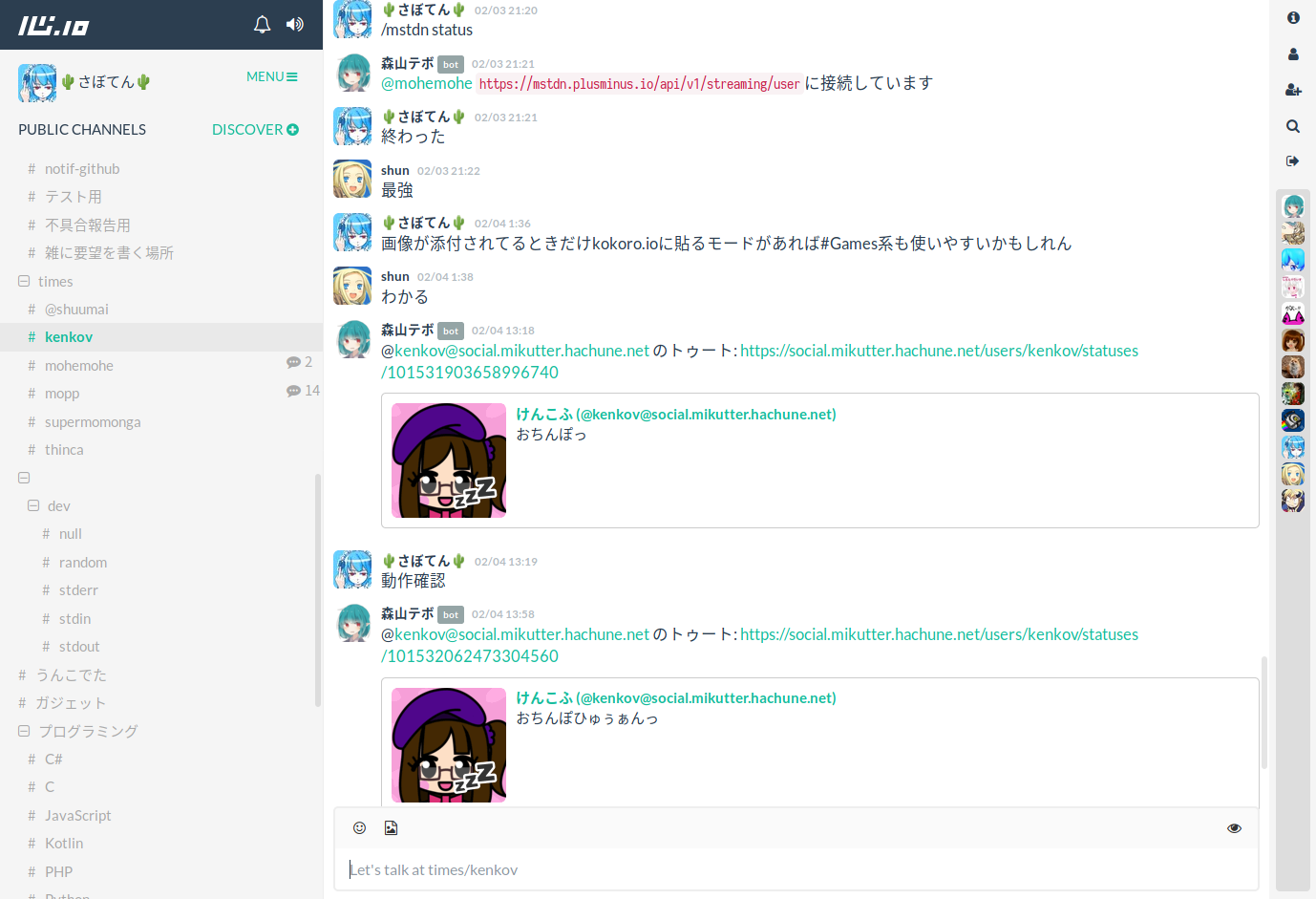Click the add member icon

click(x=1293, y=90)
